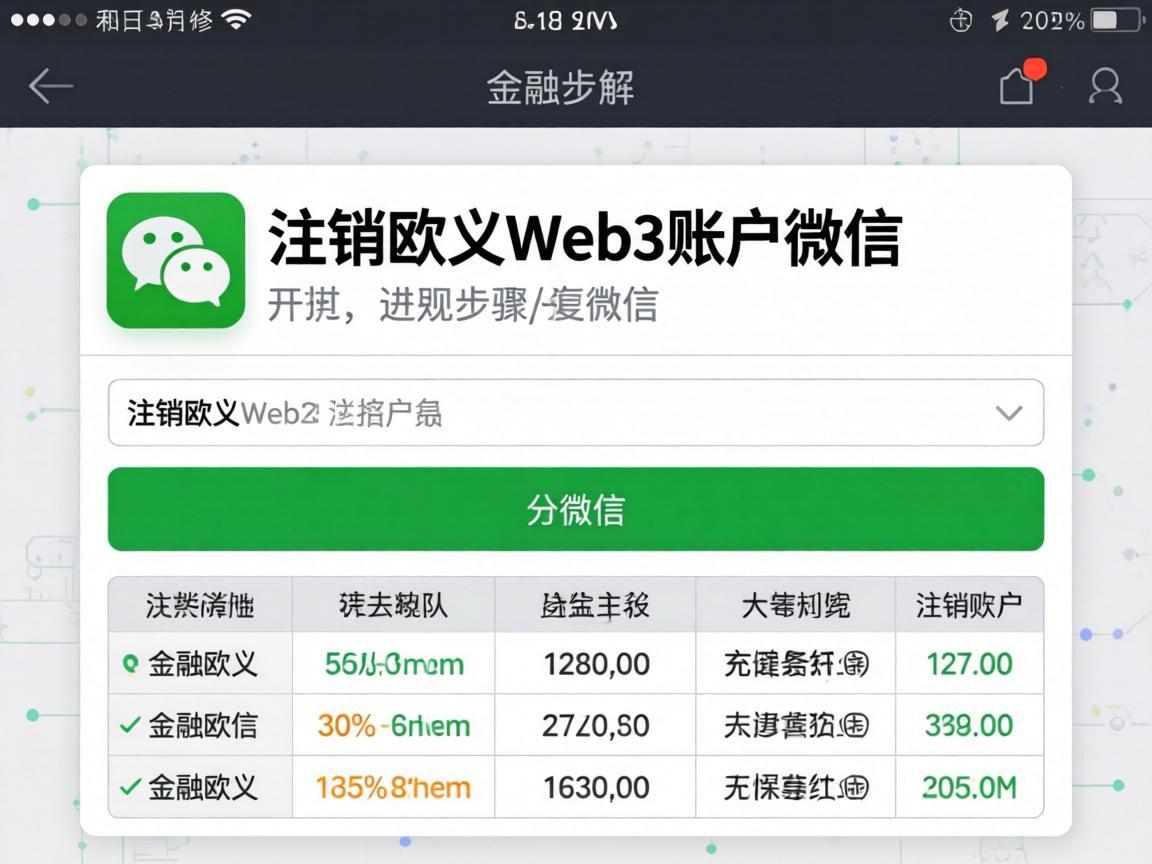1152x864 pixels.
Task: Click the orange 135% percentage cell
Action: [394, 788]
